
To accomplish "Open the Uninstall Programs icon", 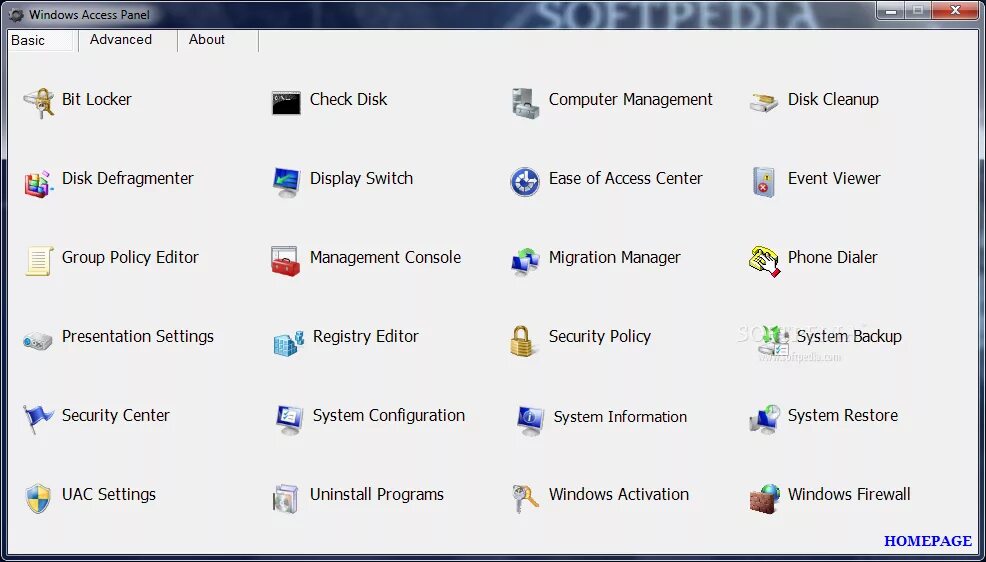I will (x=285, y=499).
